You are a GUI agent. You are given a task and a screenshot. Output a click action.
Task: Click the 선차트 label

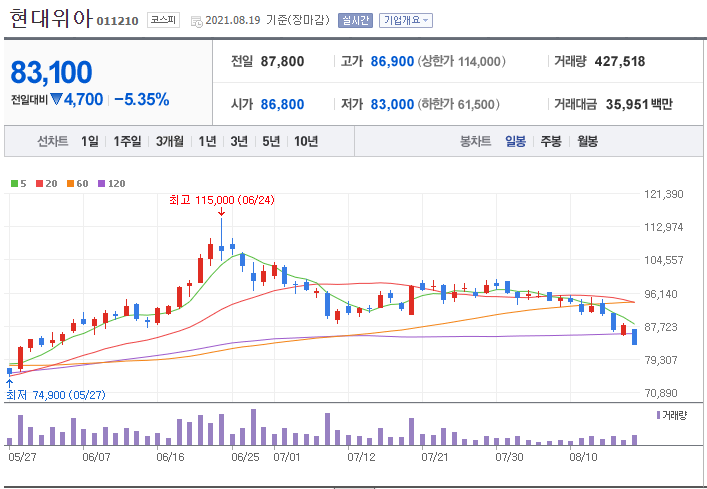point(52,142)
